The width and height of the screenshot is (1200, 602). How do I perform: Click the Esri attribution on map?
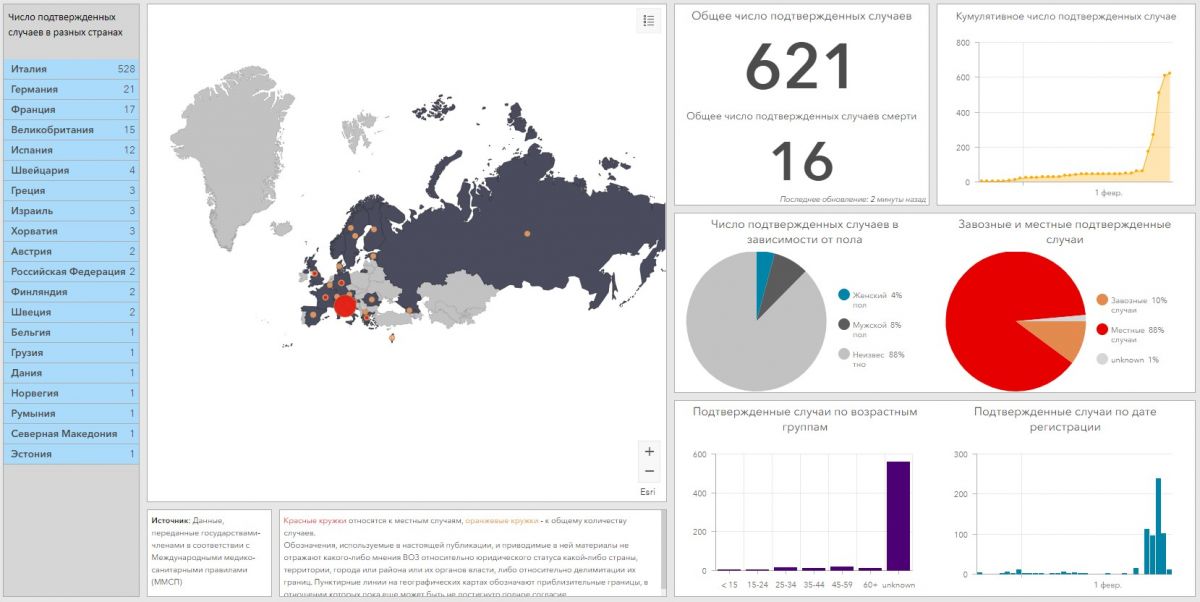(x=648, y=492)
